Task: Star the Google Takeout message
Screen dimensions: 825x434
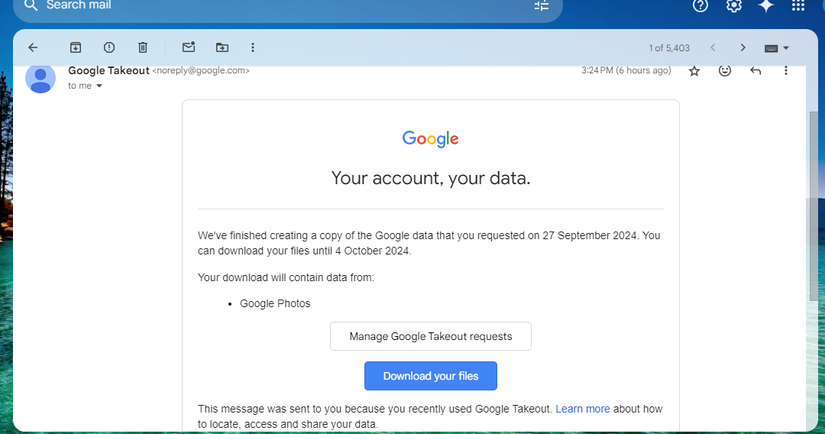Action: 694,71
